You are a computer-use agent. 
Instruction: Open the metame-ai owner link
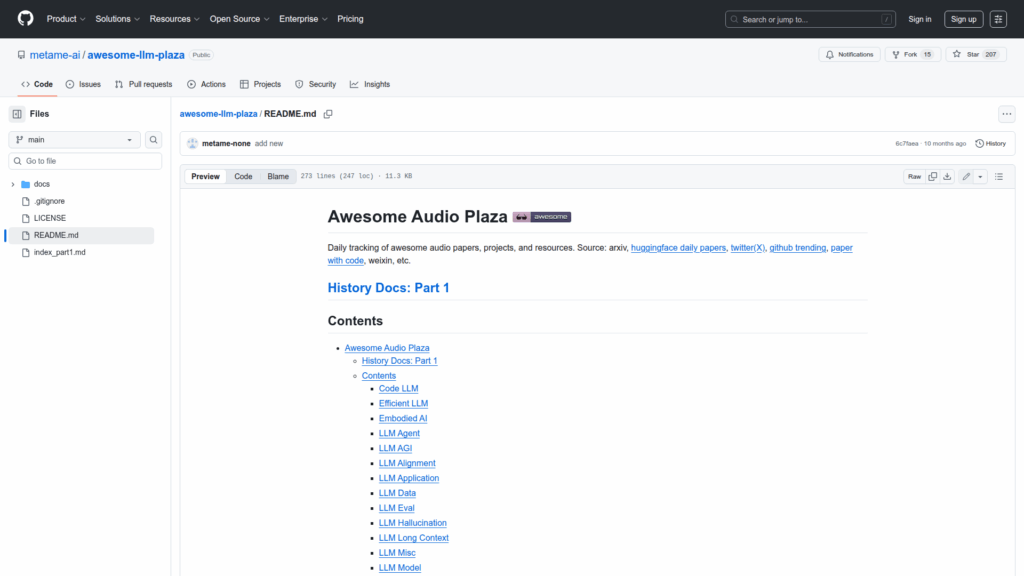click(x=55, y=55)
